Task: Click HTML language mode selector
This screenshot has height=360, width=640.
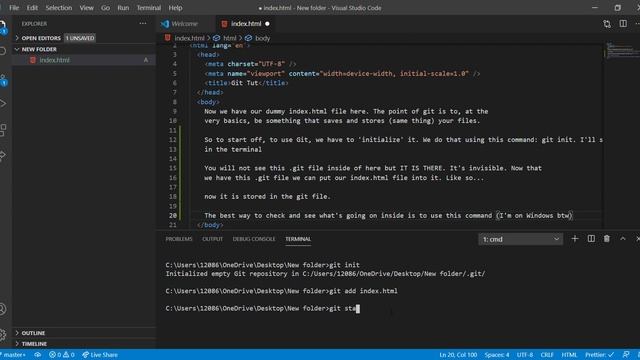Action: click(x=569, y=355)
